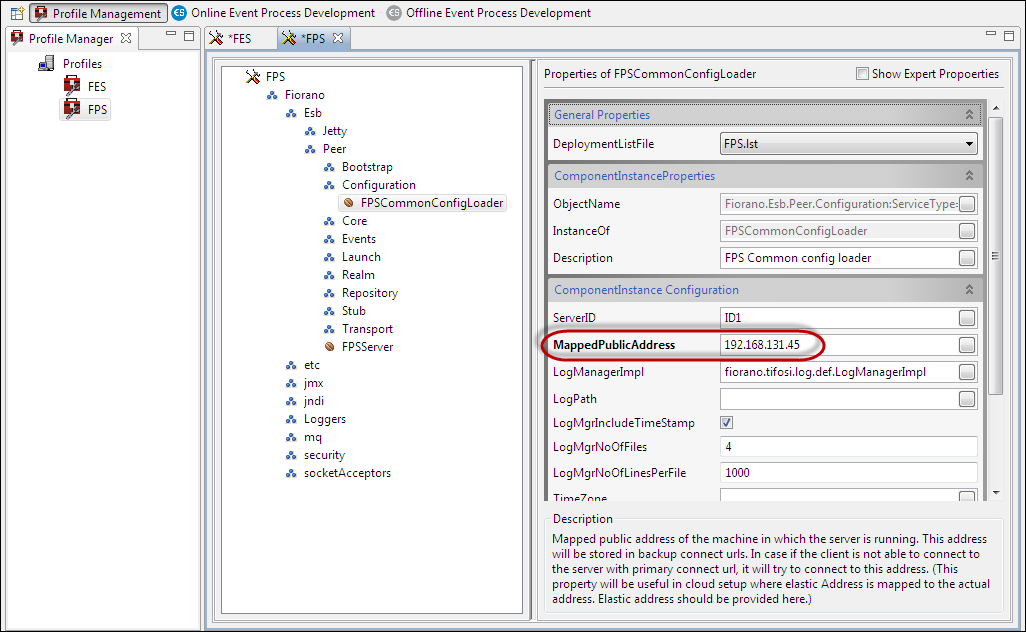The height and width of the screenshot is (632, 1026).
Task: Toggle the checkbox button next to ServerID
Action: point(966,318)
